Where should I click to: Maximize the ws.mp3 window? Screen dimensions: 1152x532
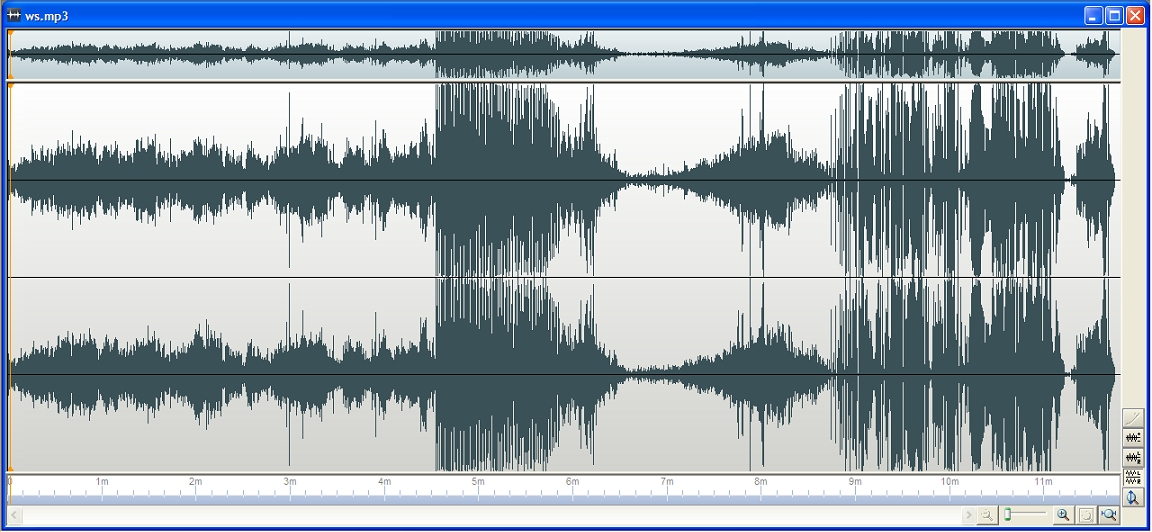click(1115, 15)
